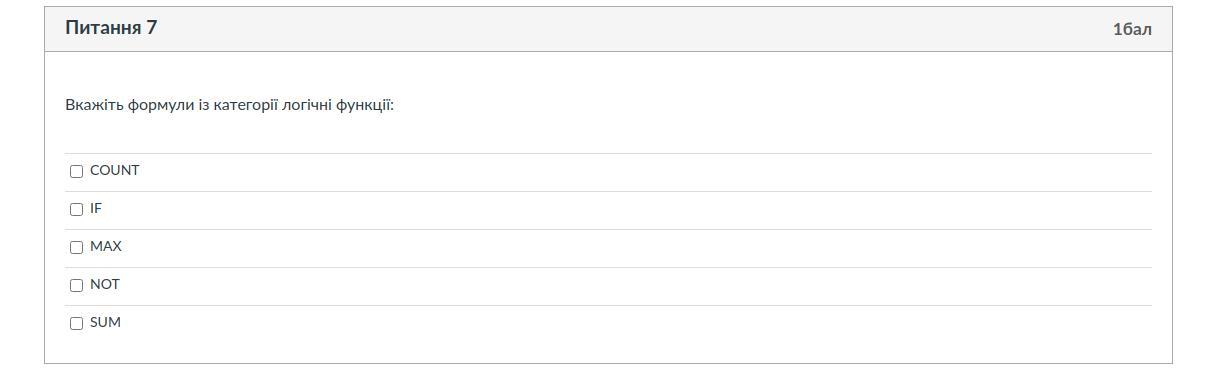Tick the COUNT checkbox

pyautogui.click(x=76, y=171)
